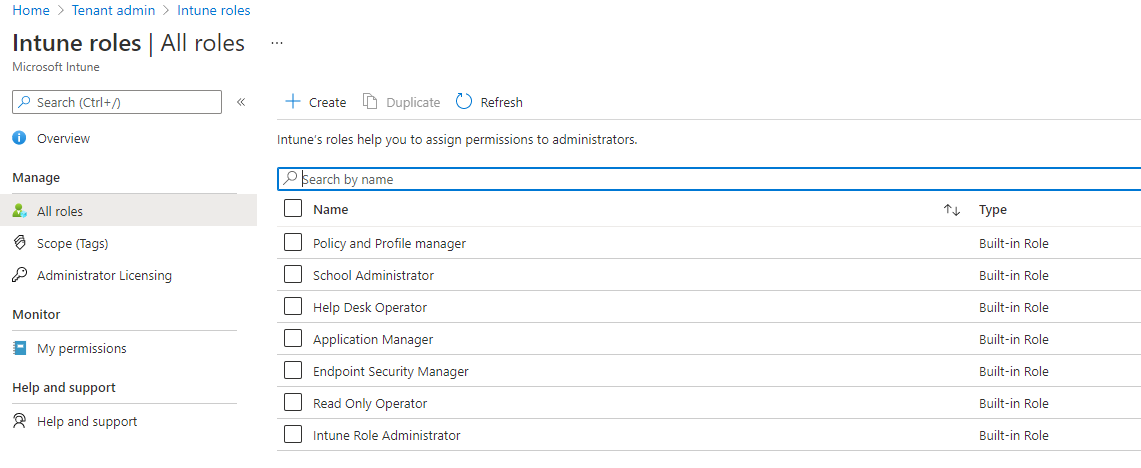Focus the sidebar Search (Ctrl+/) box
Image resolution: width=1141 pixels, height=468 pixels.
click(117, 102)
